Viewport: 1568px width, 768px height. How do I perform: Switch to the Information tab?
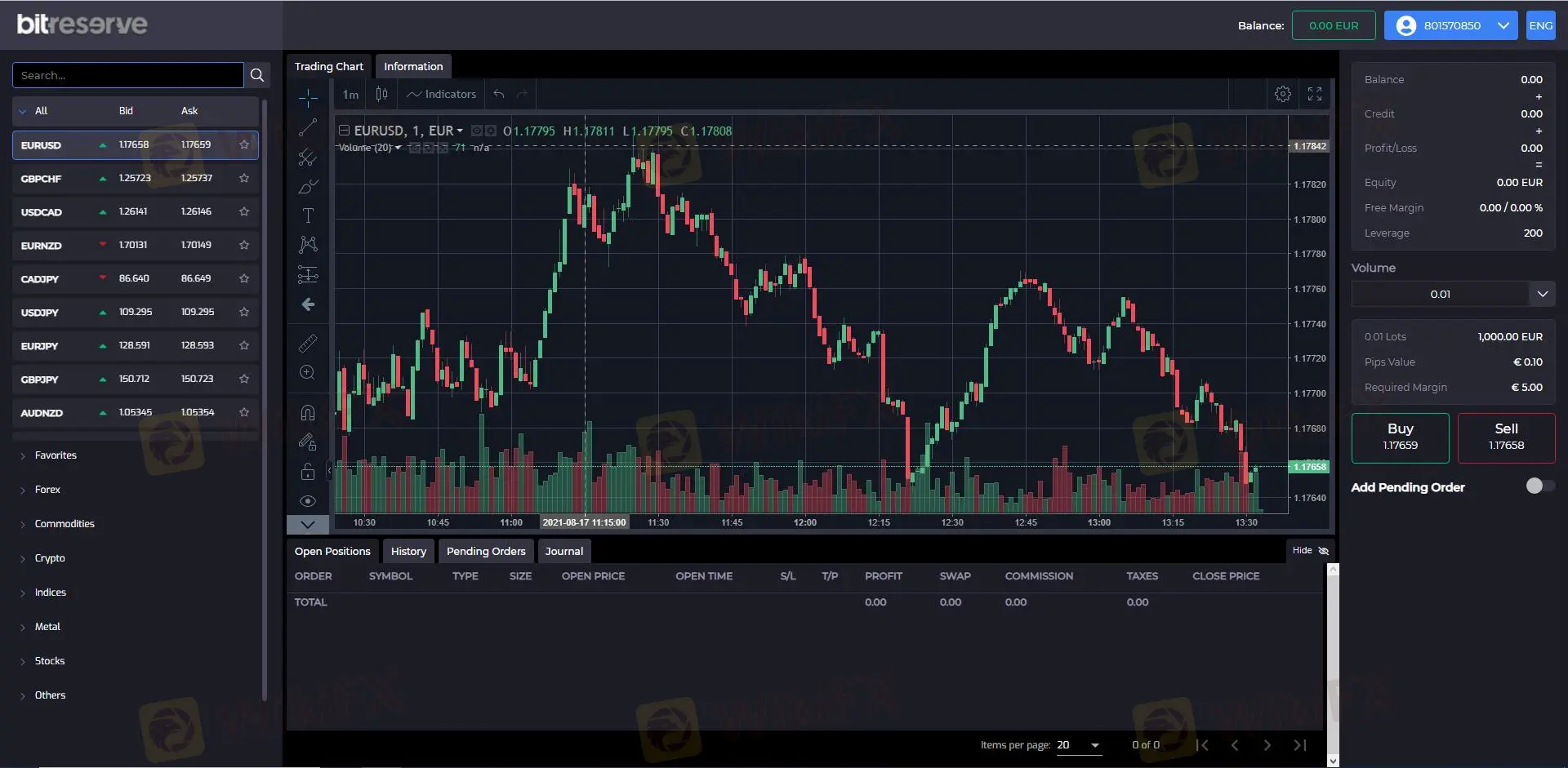coord(413,66)
